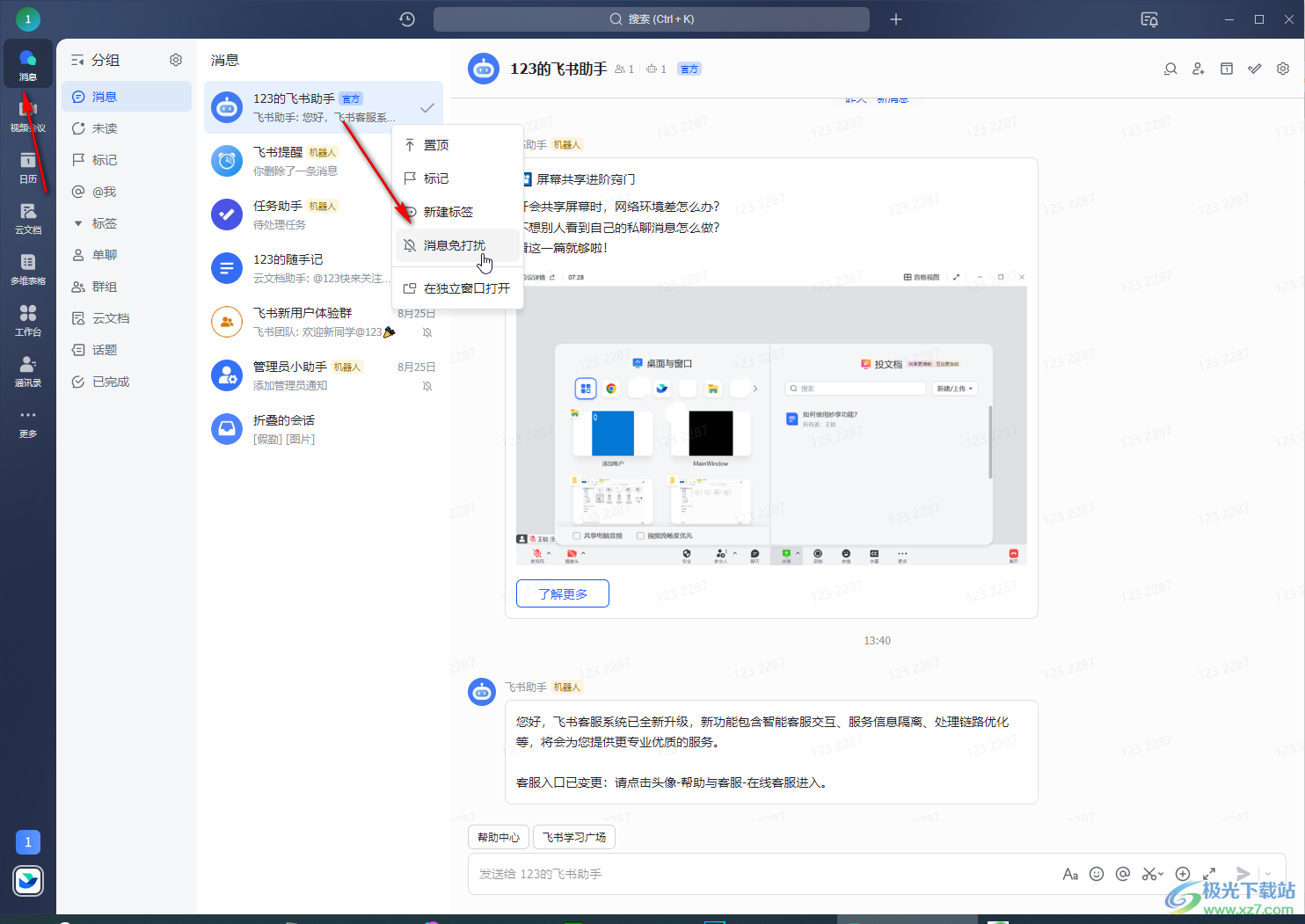Select 消息 filter in group list
1305x924 pixels.
click(x=127, y=97)
